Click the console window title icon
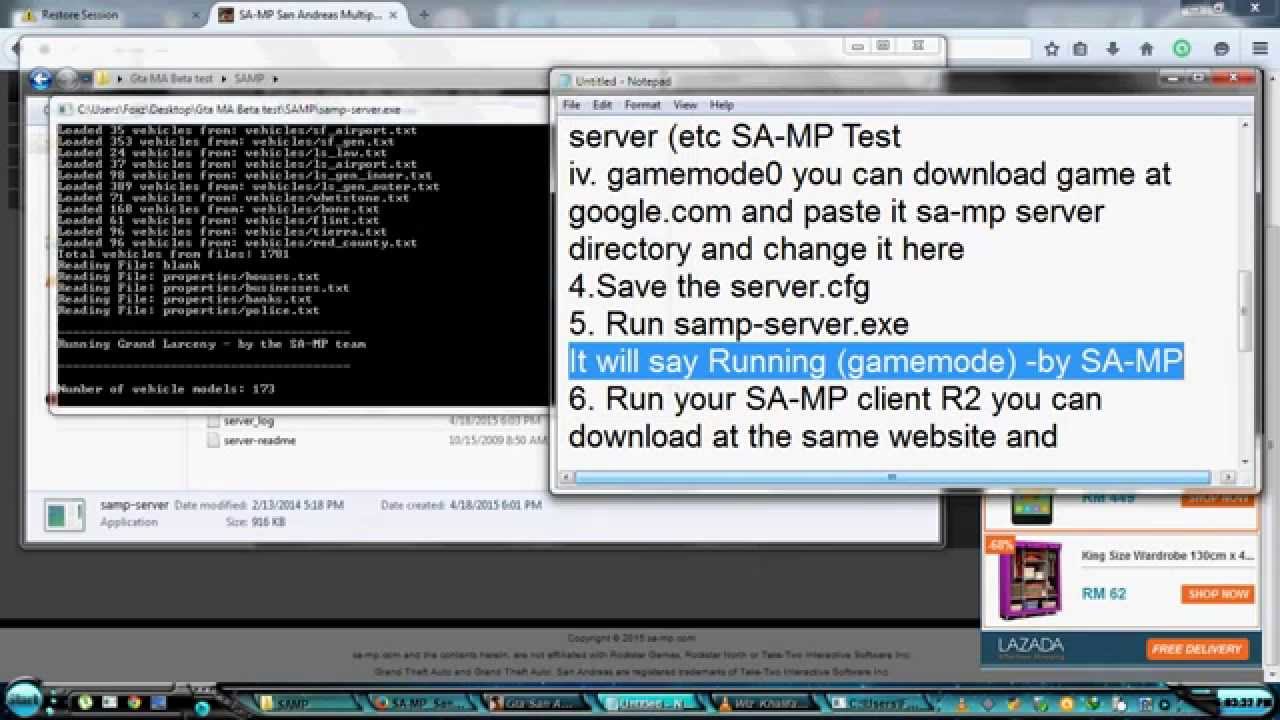This screenshot has width=1280, height=720. [x=65, y=109]
